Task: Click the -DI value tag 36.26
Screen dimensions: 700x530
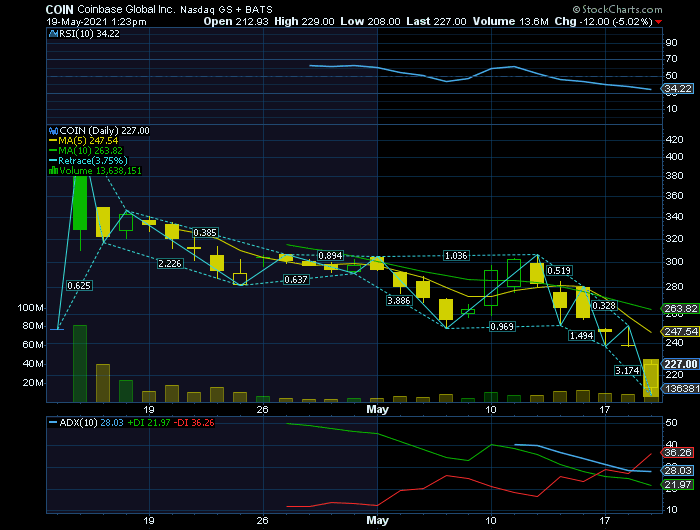Action: pos(678,452)
